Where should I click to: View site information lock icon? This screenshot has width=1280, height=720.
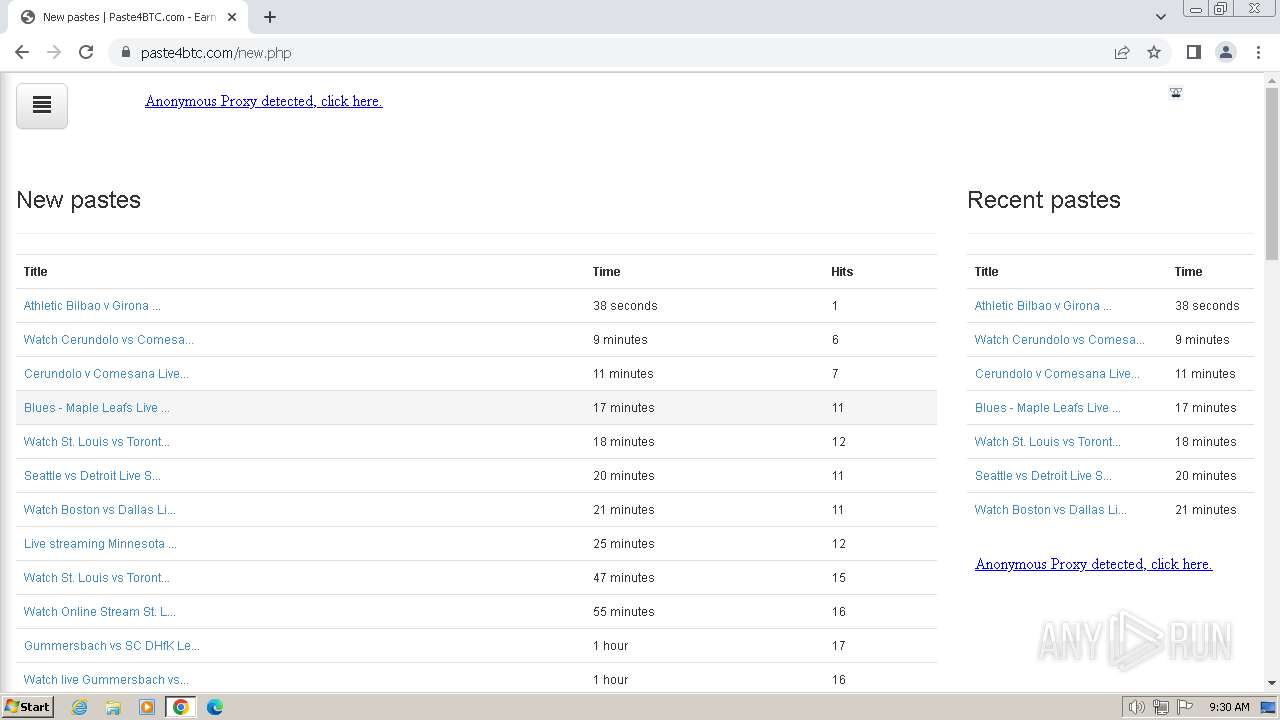pos(126,52)
